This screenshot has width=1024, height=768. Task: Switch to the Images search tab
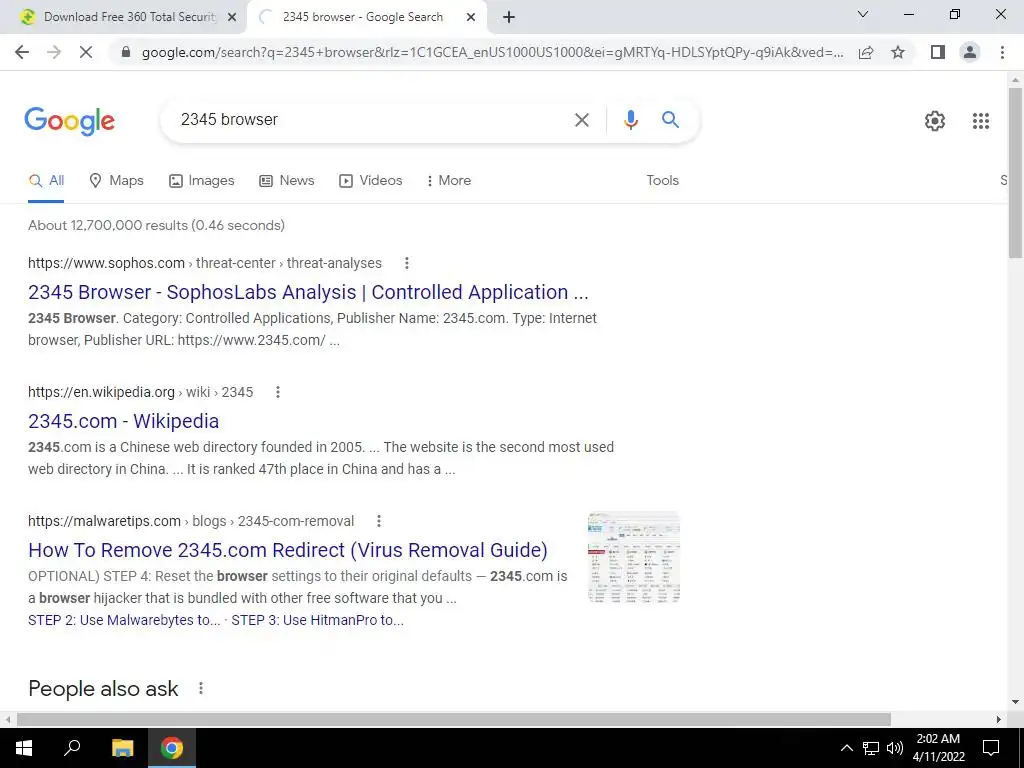[201, 180]
